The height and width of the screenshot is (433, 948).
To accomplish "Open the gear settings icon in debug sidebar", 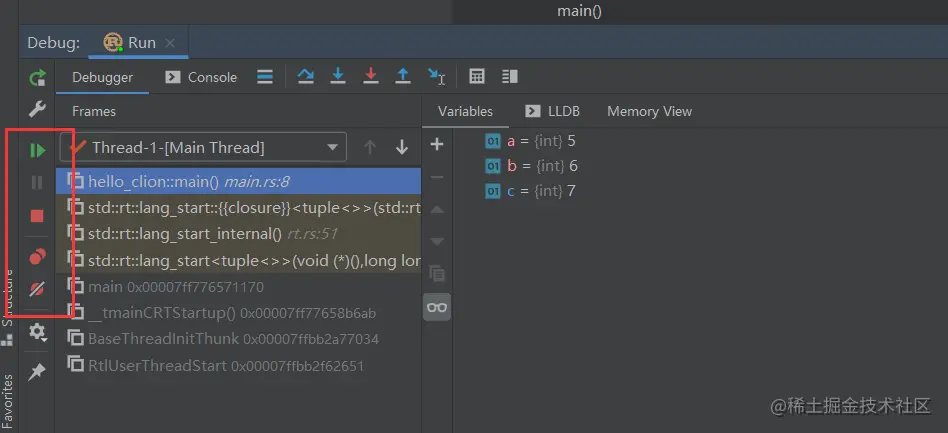I will (x=37, y=332).
